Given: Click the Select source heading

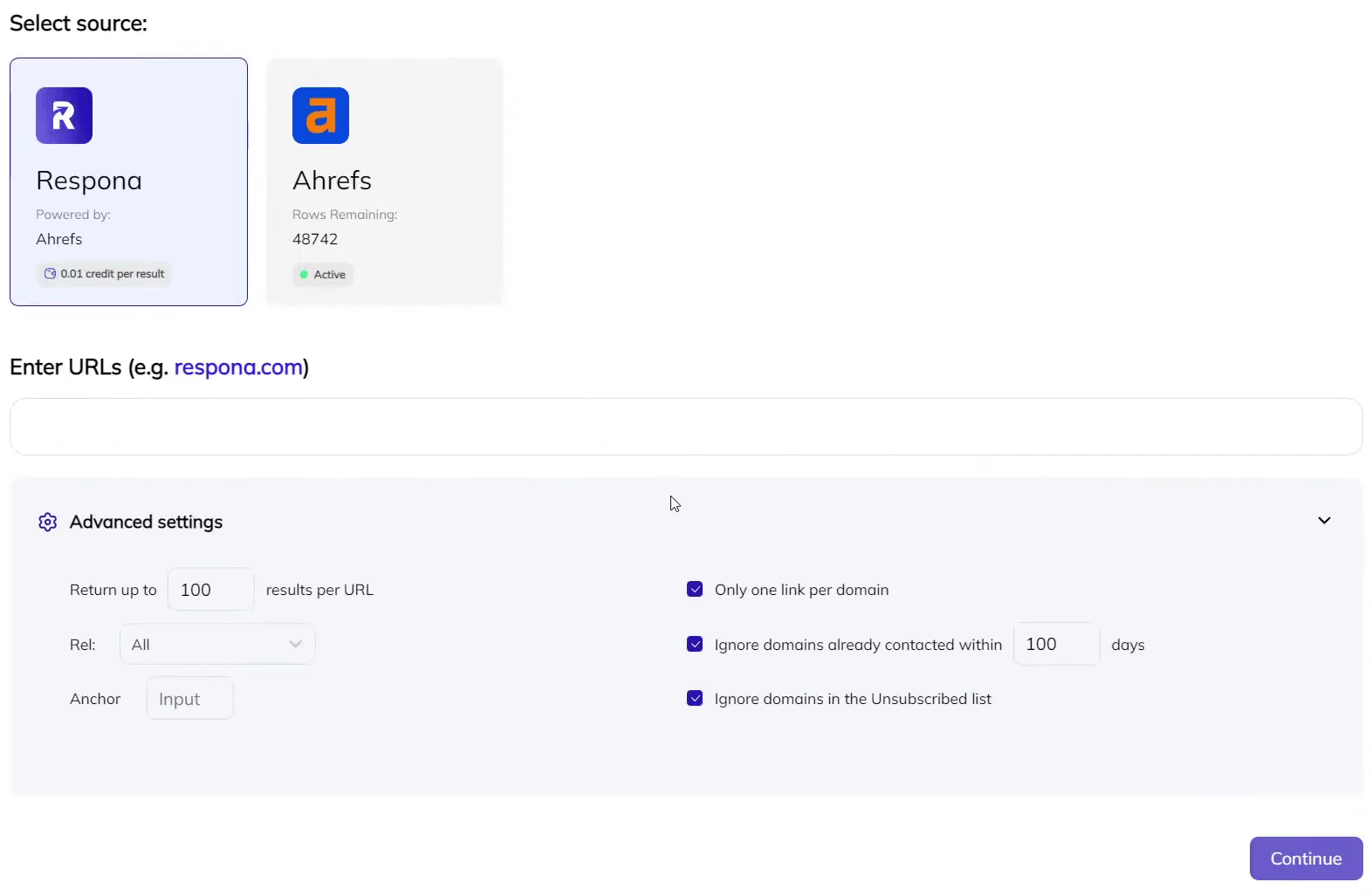Looking at the screenshot, I should 79,24.
